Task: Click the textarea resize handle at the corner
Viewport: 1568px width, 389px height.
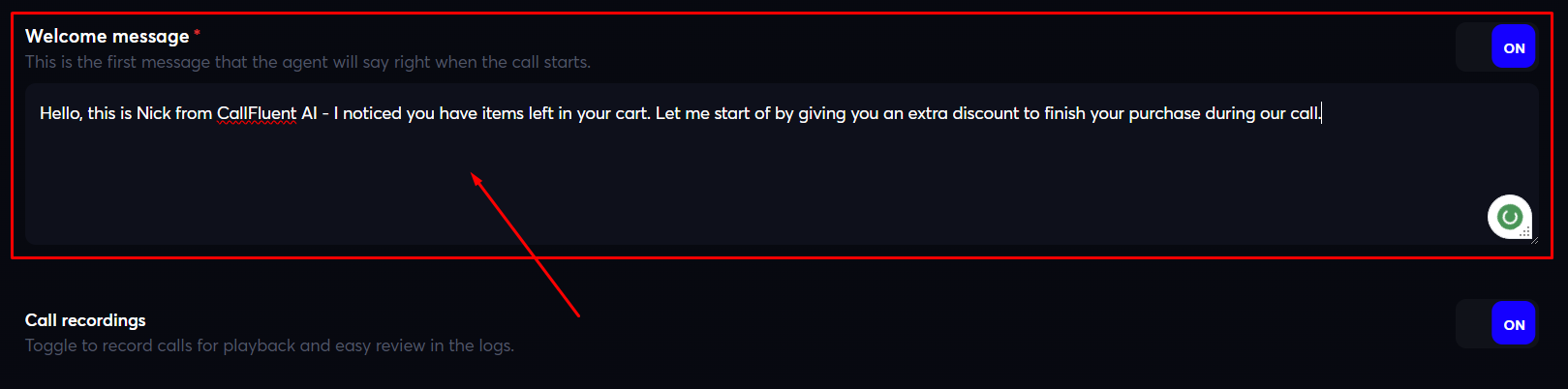Action: (x=1533, y=239)
